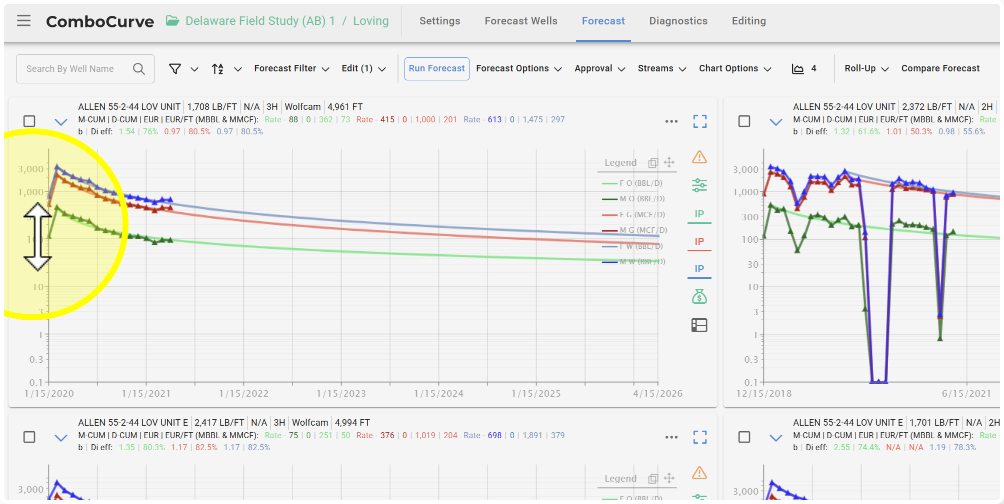The height and width of the screenshot is (504, 1004).
Task: Focus the Search By Well Name field
Action: (x=85, y=69)
